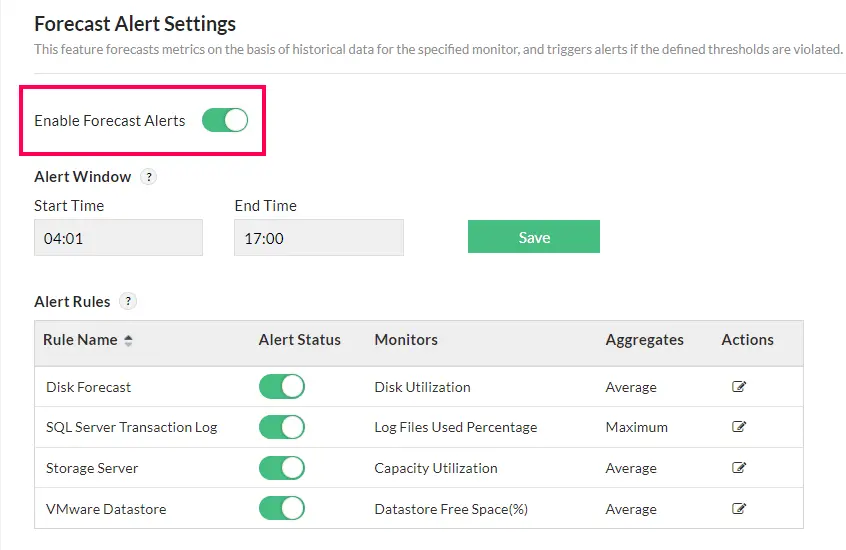
Task: Click the Alert Status column header
Action: click(299, 340)
